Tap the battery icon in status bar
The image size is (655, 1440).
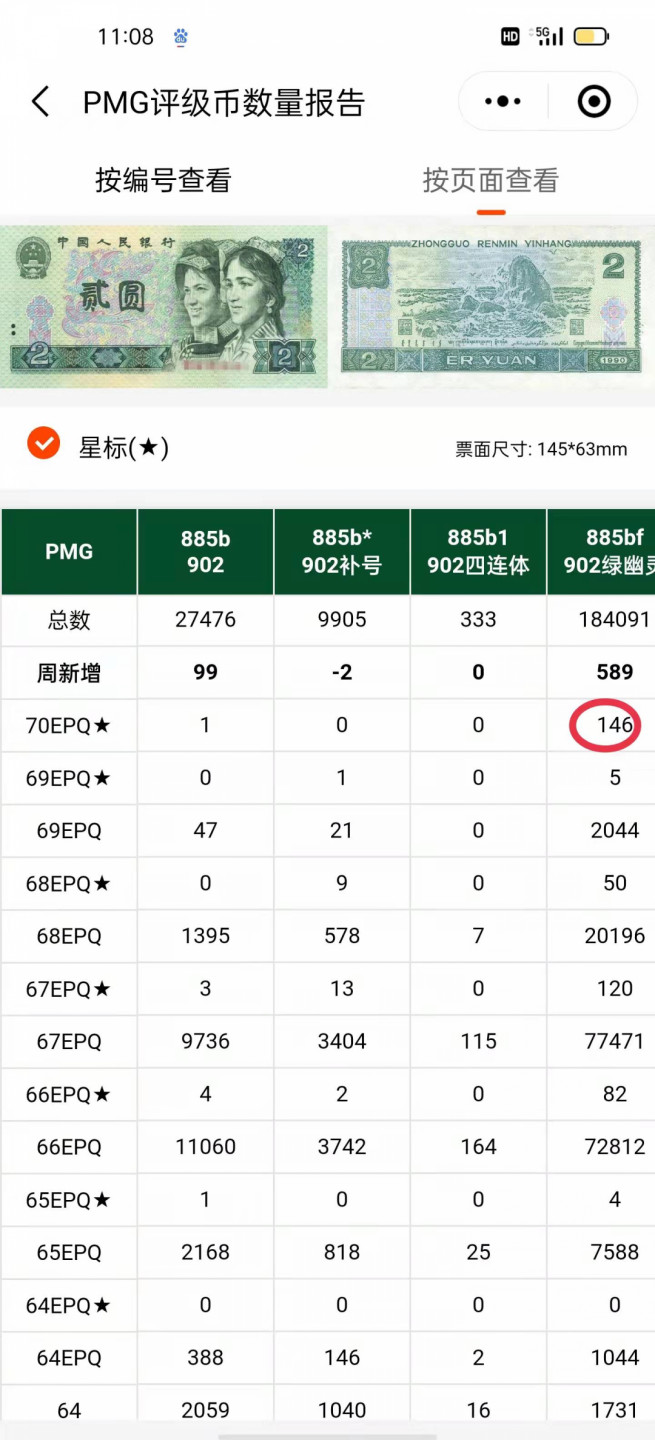click(590, 37)
